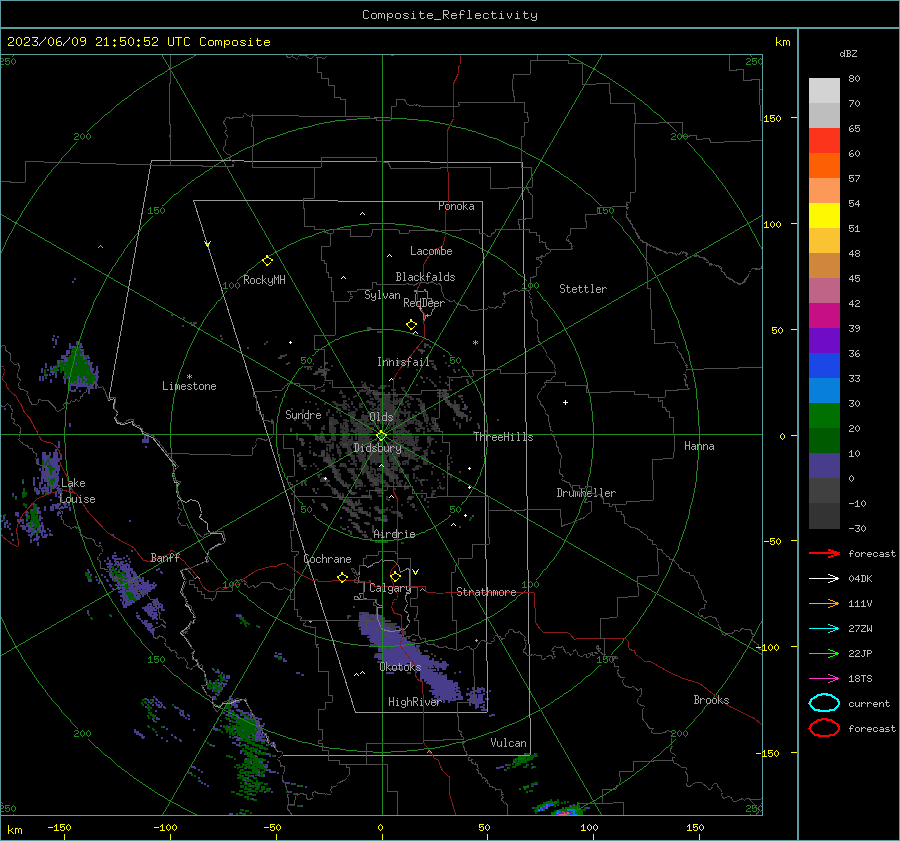Click the yellow diamond marker below Cochrane
Screen dimensions: 900x841
[x=342, y=578]
